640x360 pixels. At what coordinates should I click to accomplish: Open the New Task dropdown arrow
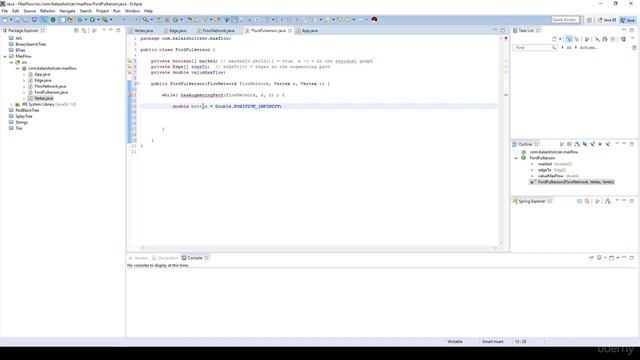pos(560,39)
